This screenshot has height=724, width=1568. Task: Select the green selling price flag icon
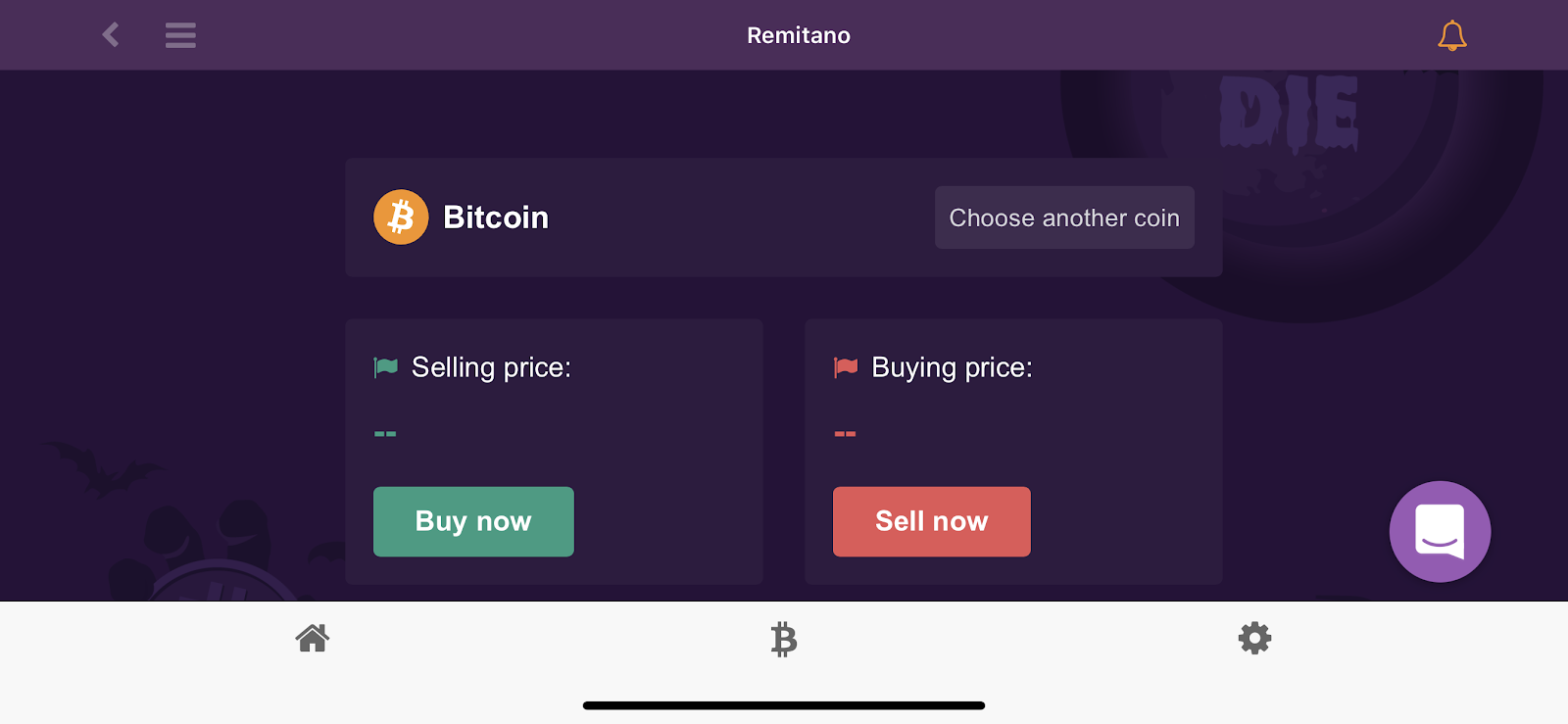pyautogui.click(x=384, y=366)
